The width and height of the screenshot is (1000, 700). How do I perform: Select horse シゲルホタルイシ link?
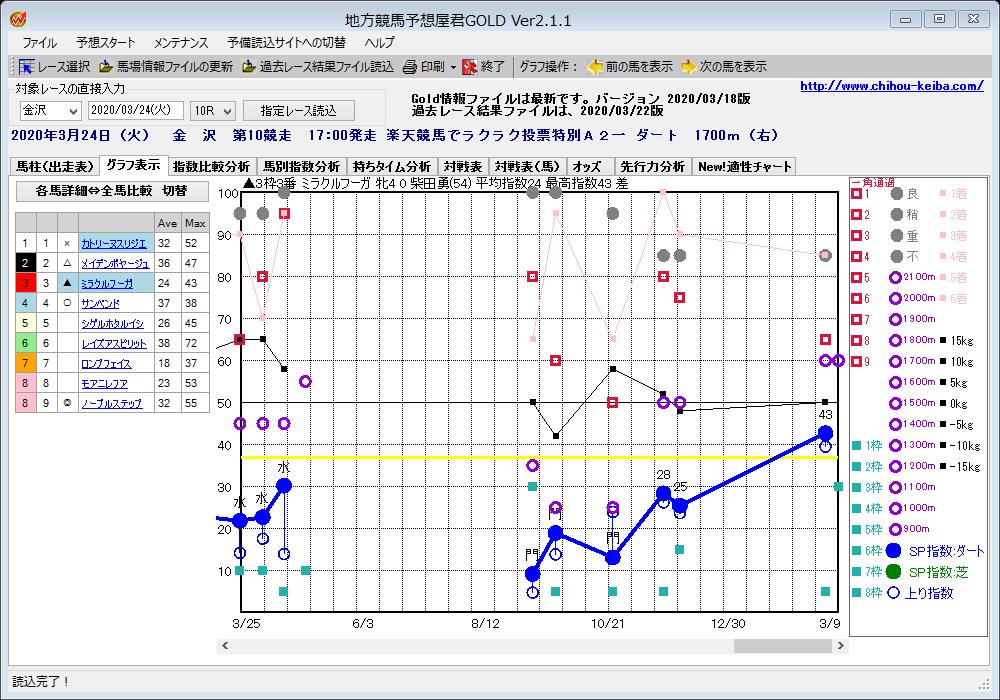click(112, 323)
